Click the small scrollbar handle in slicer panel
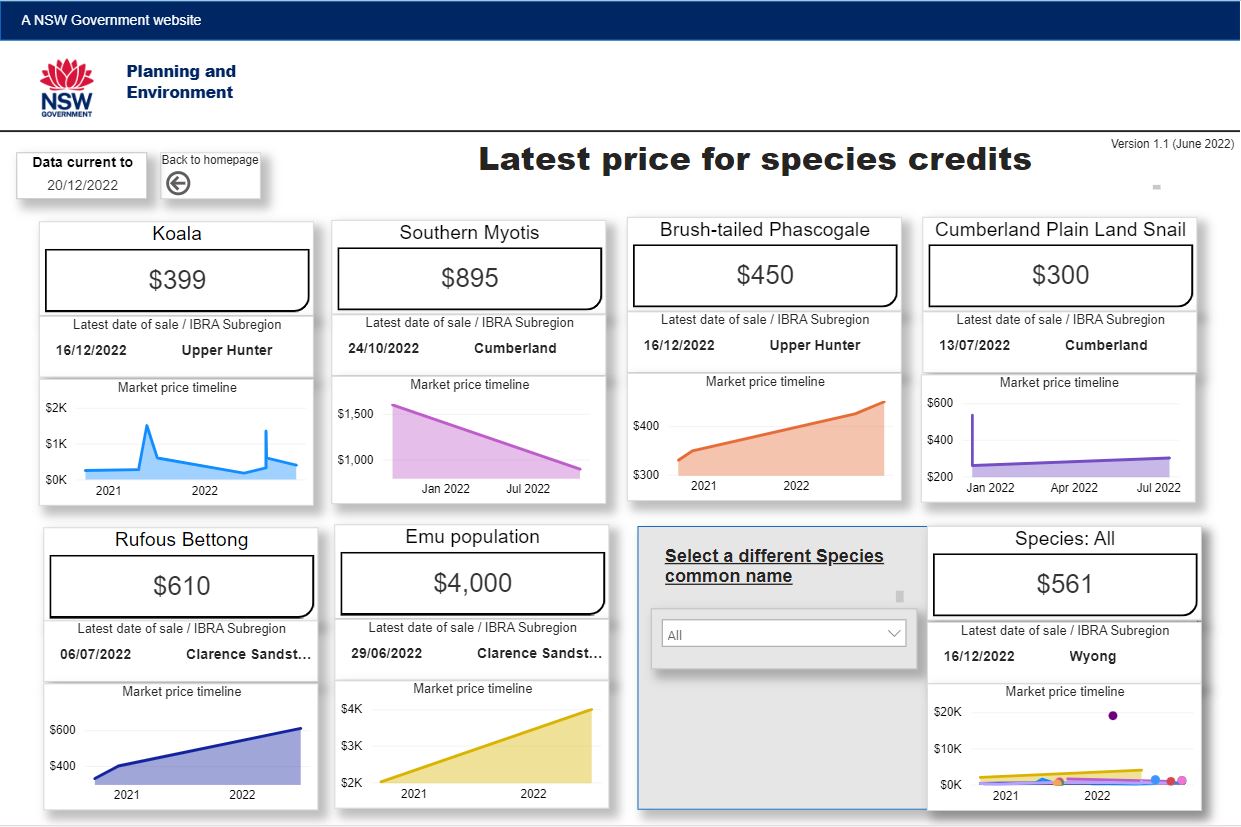Image resolution: width=1241 pixels, height=827 pixels. click(x=899, y=596)
